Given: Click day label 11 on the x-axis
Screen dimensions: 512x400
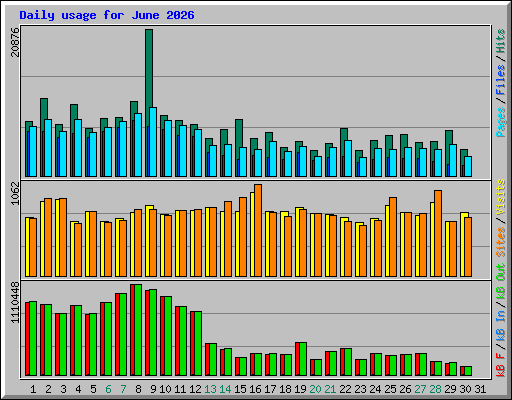Looking at the screenshot, I should tap(180, 389).
